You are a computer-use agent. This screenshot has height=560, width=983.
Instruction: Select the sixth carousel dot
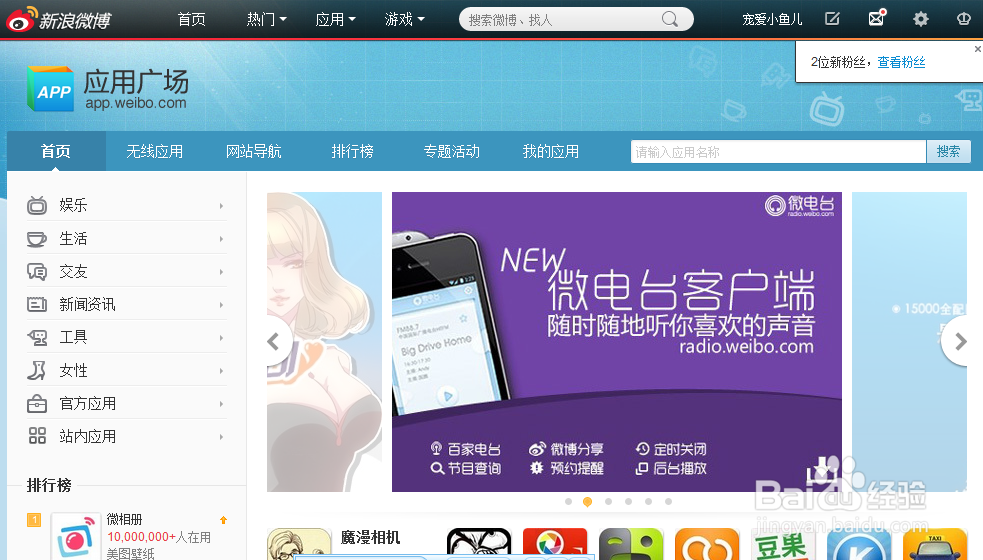point(668,502)
